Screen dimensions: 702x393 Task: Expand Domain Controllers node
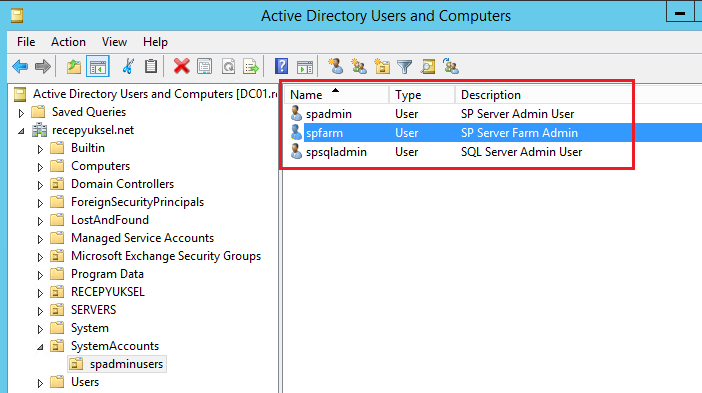pyautogui.click(x=40, y=185)
